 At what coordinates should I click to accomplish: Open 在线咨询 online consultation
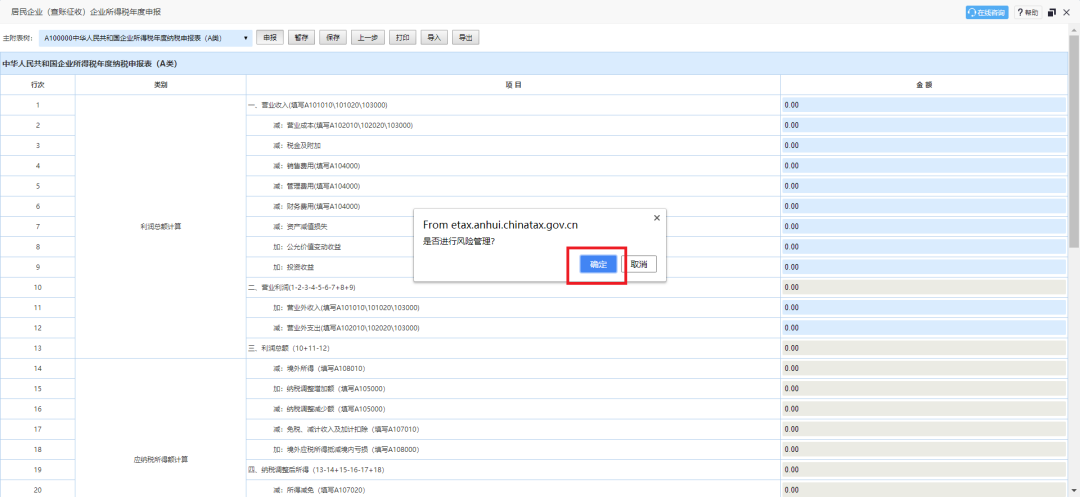click(987, 12)
